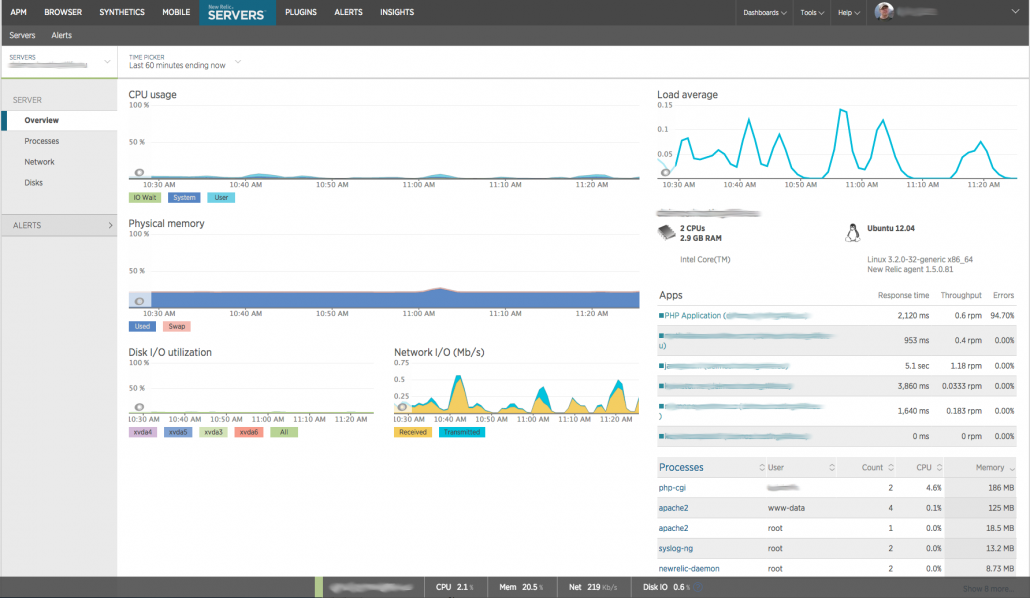Switch to the Alerts product tab
This screenshot has height=598, width=1030.
348,12
